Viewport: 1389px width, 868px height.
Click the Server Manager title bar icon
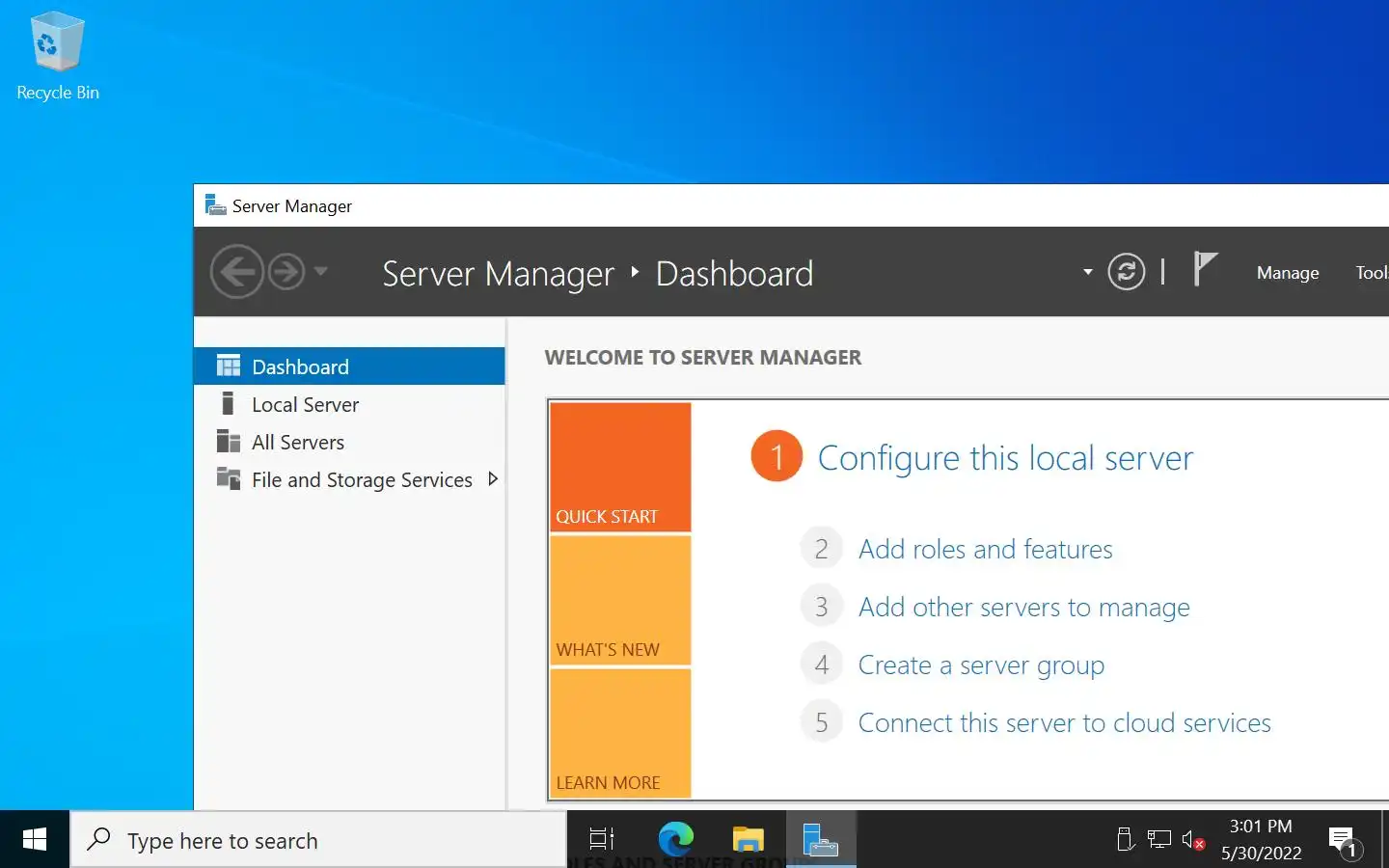tap(215, 205)
